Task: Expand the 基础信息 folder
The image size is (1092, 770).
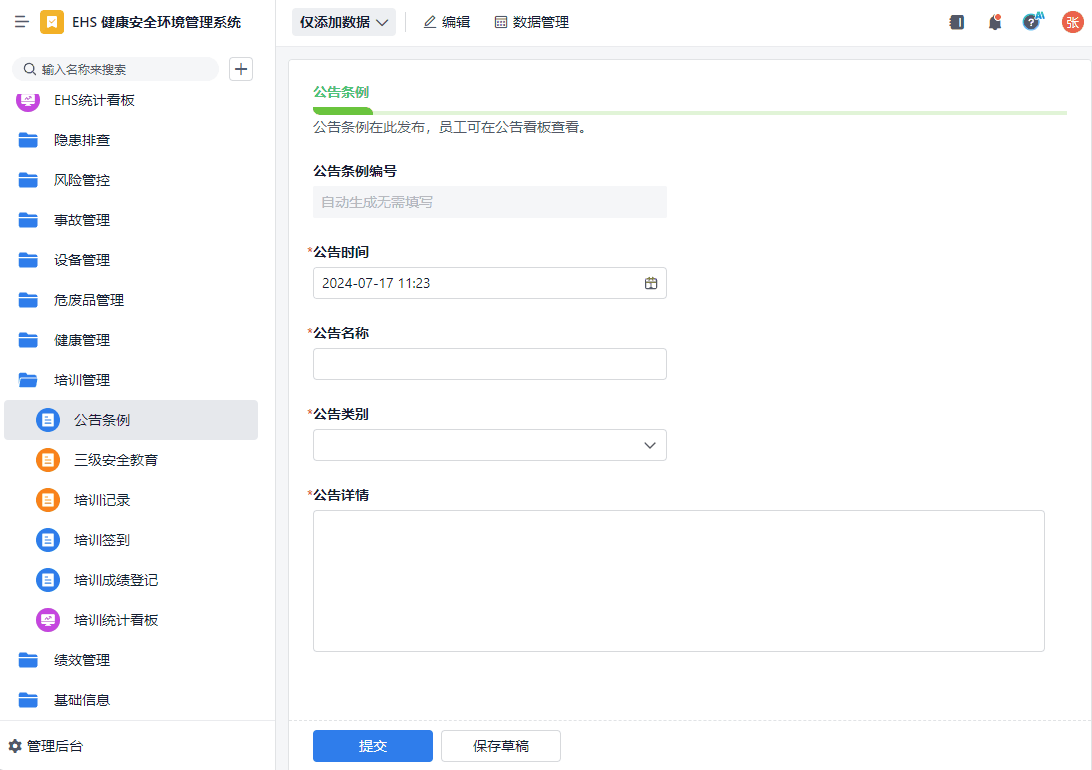Action: (x=131, y=700)
